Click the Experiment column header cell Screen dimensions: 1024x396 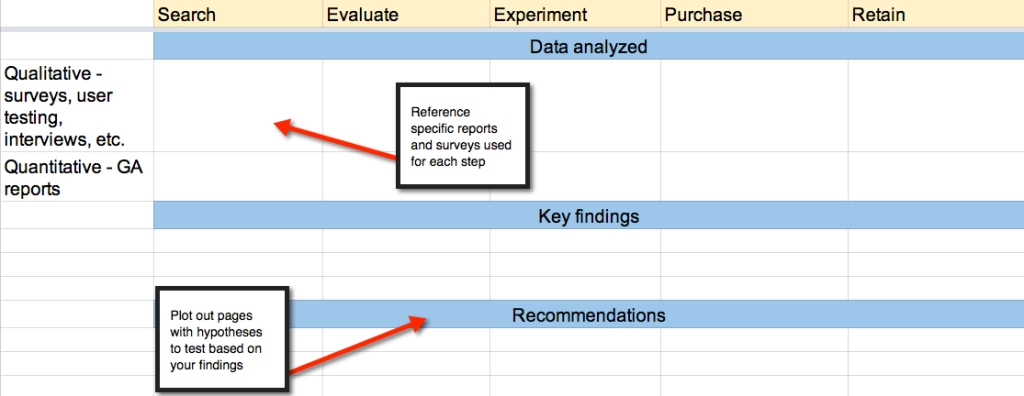[575, 14]
